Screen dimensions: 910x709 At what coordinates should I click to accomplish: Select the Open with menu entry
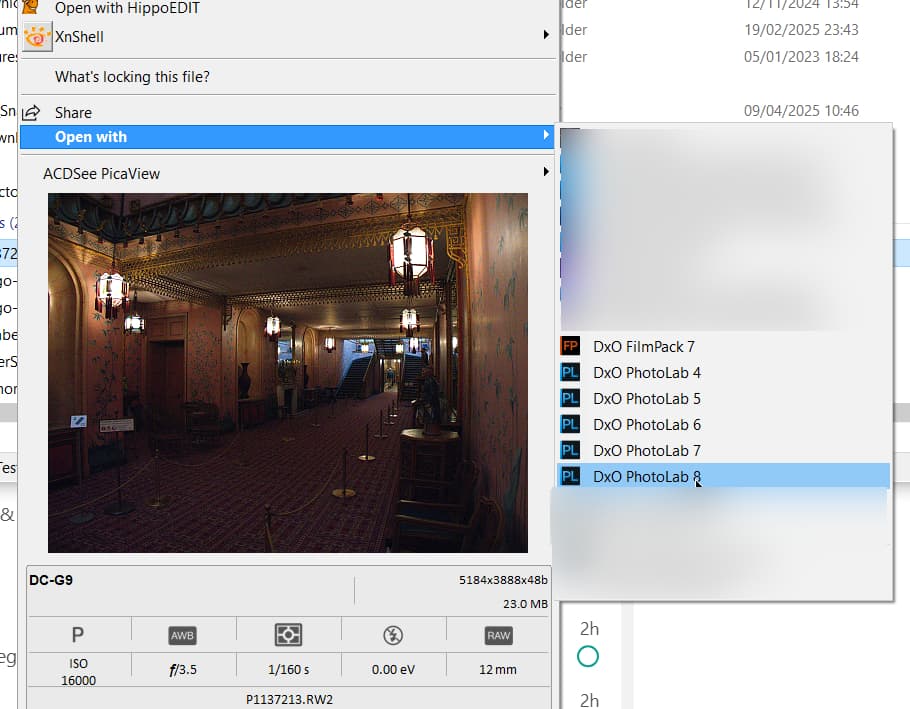click(x=287, y=137)
